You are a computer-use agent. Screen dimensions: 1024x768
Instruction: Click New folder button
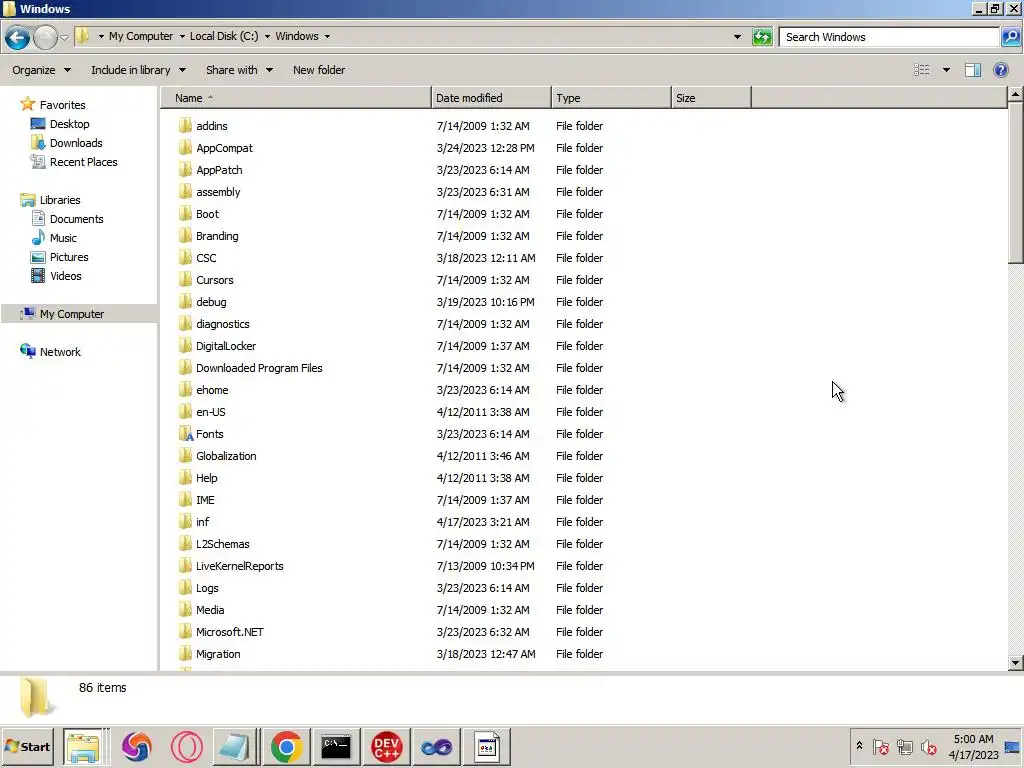pyautogui.click(x=319, y=70)
